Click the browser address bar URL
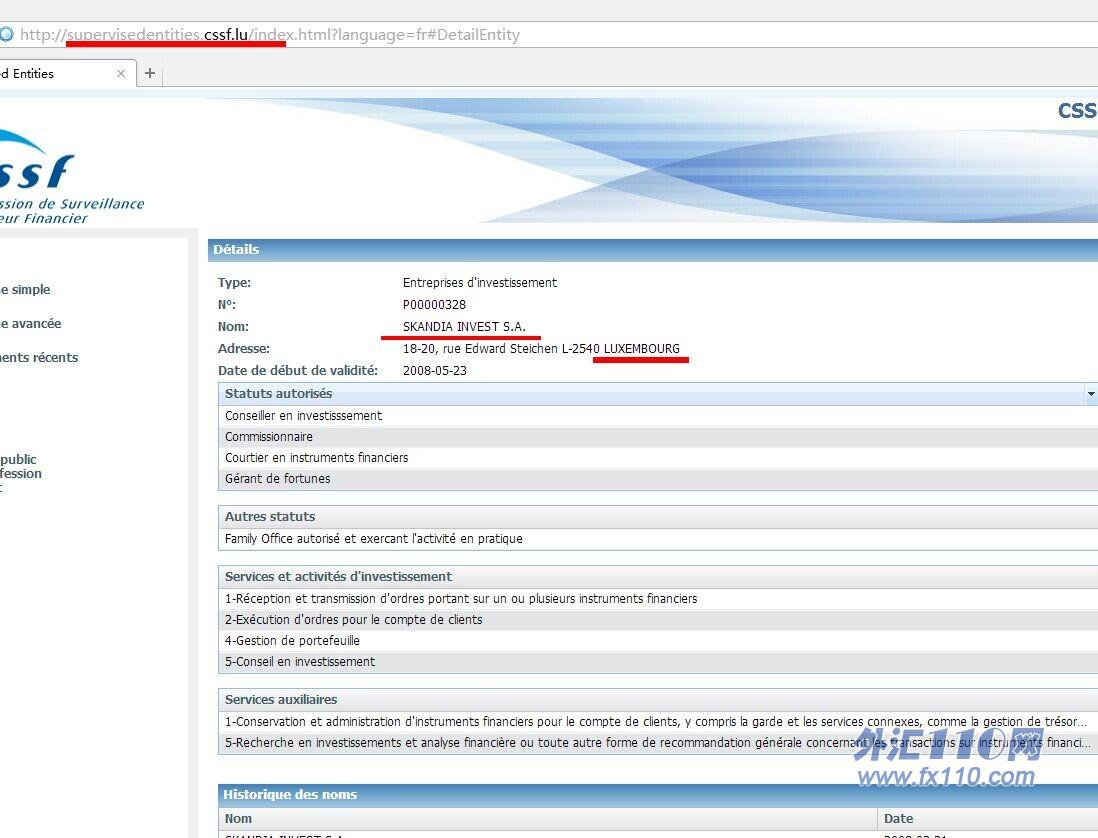Image resolution: width=1098 pixels, height=838 pixels. point(270,34)
